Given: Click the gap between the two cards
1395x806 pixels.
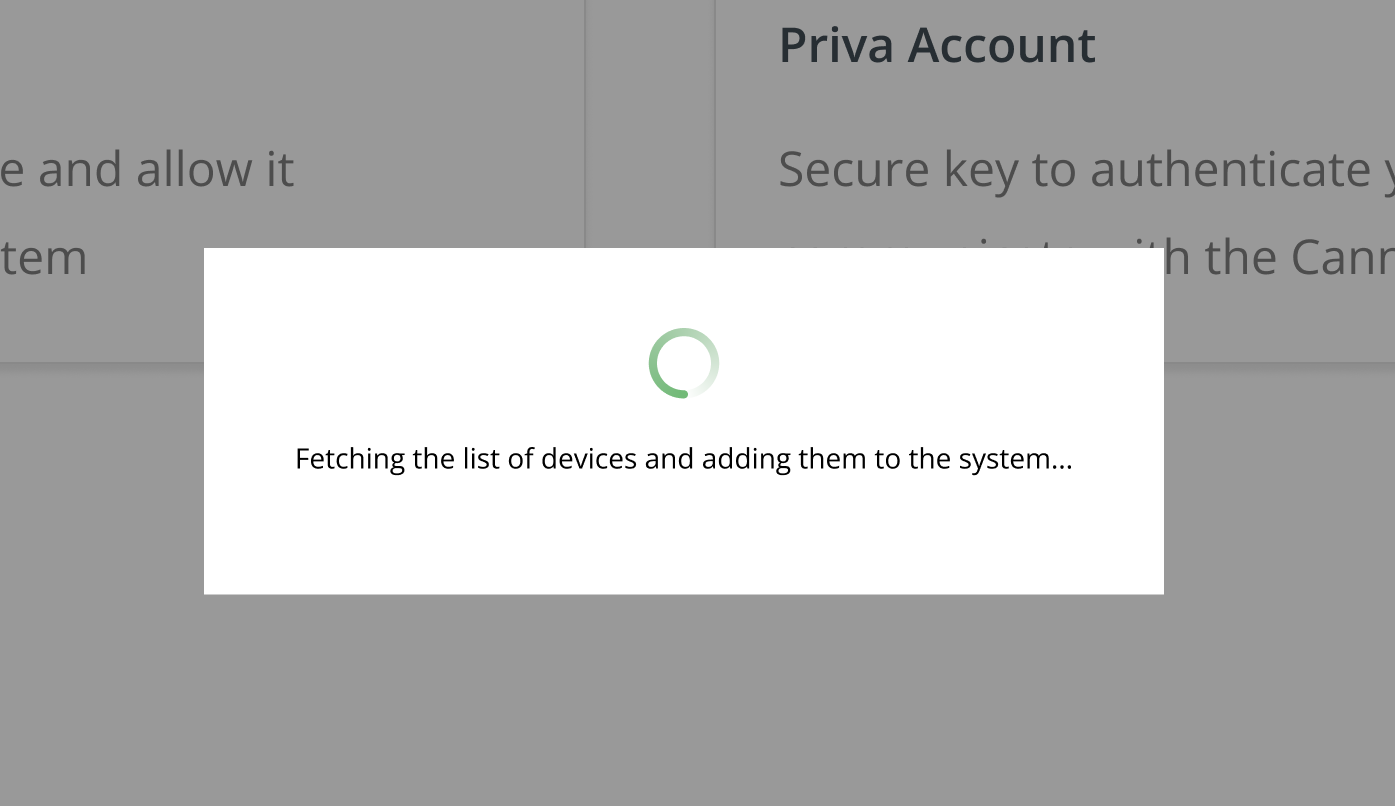Looking at the screenshot, I should pos(650,150).
